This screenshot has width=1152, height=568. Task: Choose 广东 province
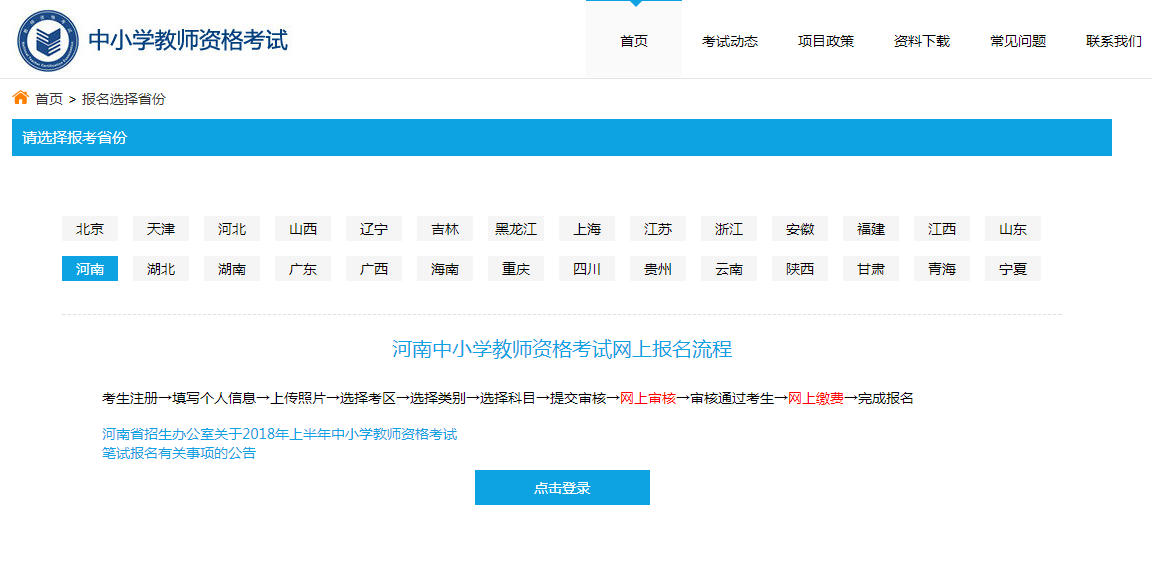click(x=303, y=268)
